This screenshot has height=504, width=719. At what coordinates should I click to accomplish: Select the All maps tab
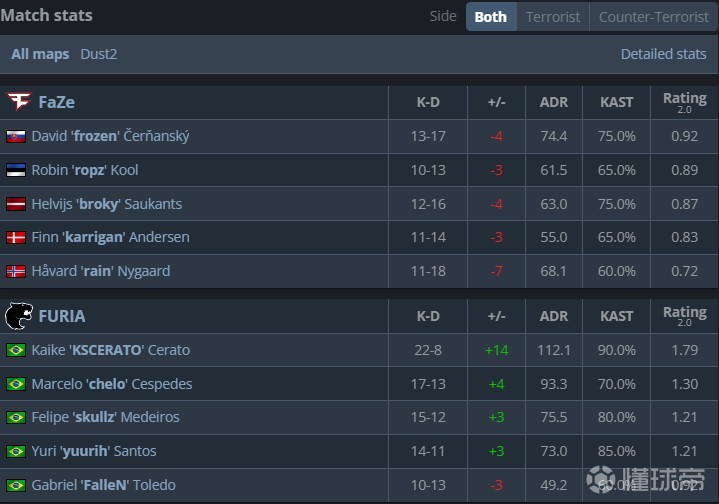(x=40, y=54)
